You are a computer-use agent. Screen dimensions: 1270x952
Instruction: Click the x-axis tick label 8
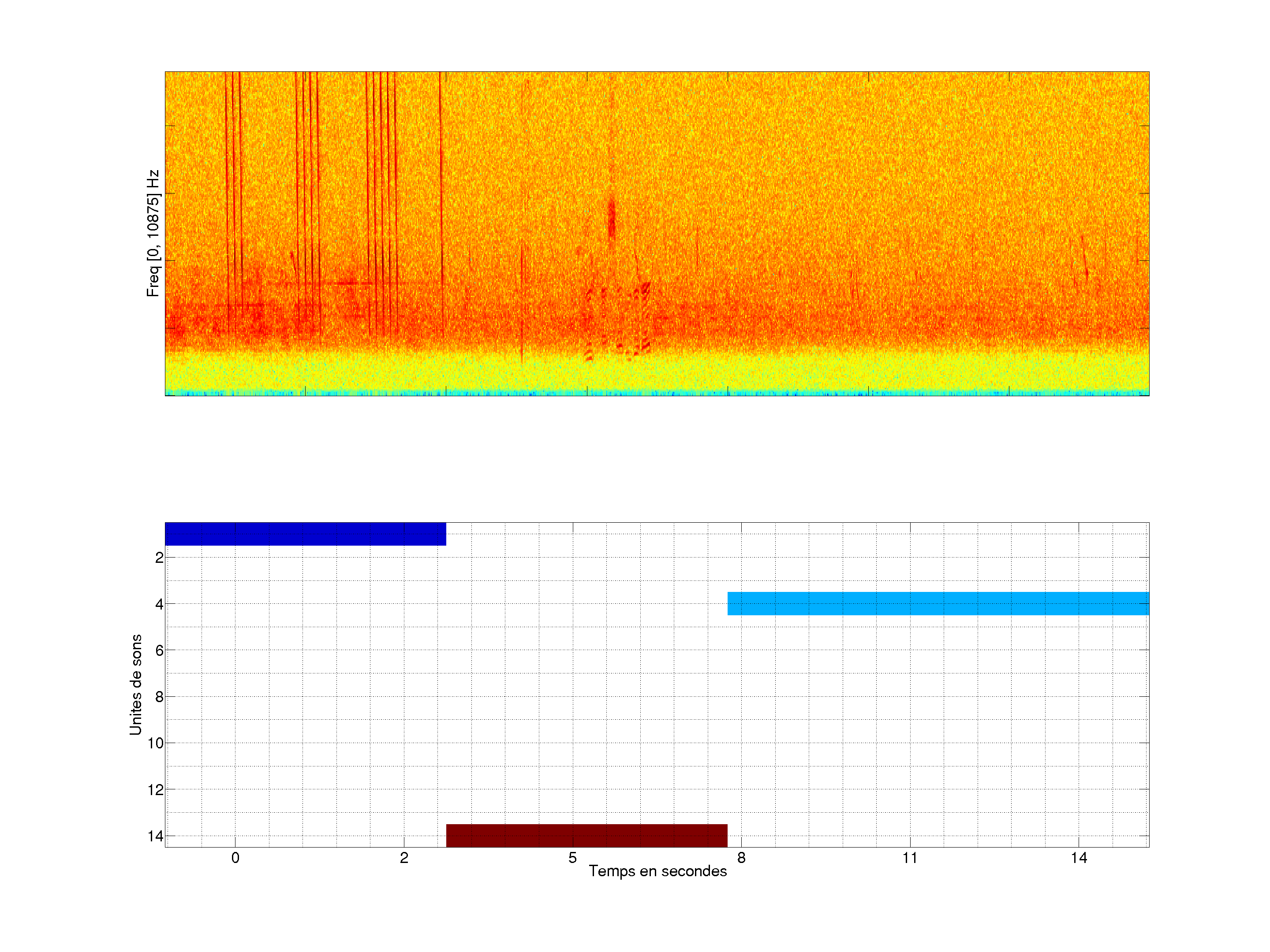[x=741, y=858]
